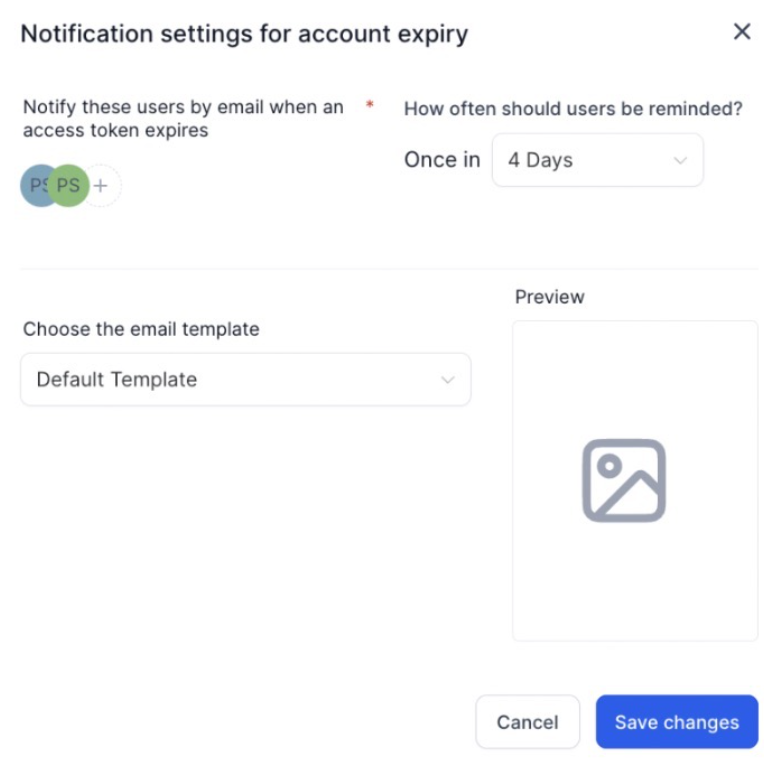
Task: Click the dialog title about account expiry
Action: [244, 33]
